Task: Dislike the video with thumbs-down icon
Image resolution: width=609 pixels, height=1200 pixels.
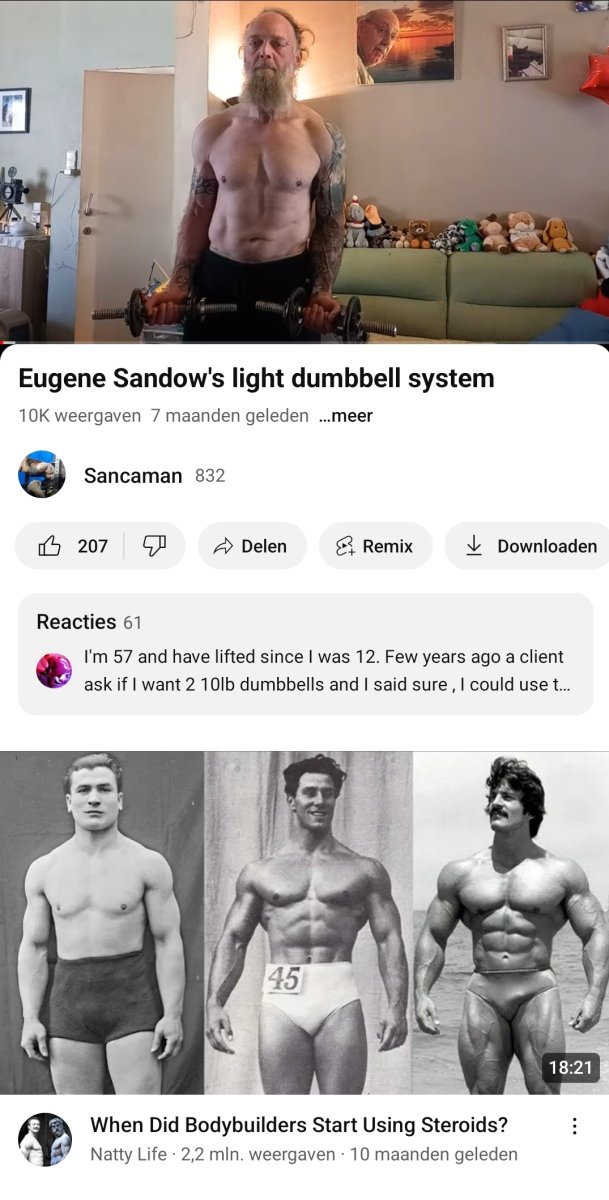Action: click(154, 546)
